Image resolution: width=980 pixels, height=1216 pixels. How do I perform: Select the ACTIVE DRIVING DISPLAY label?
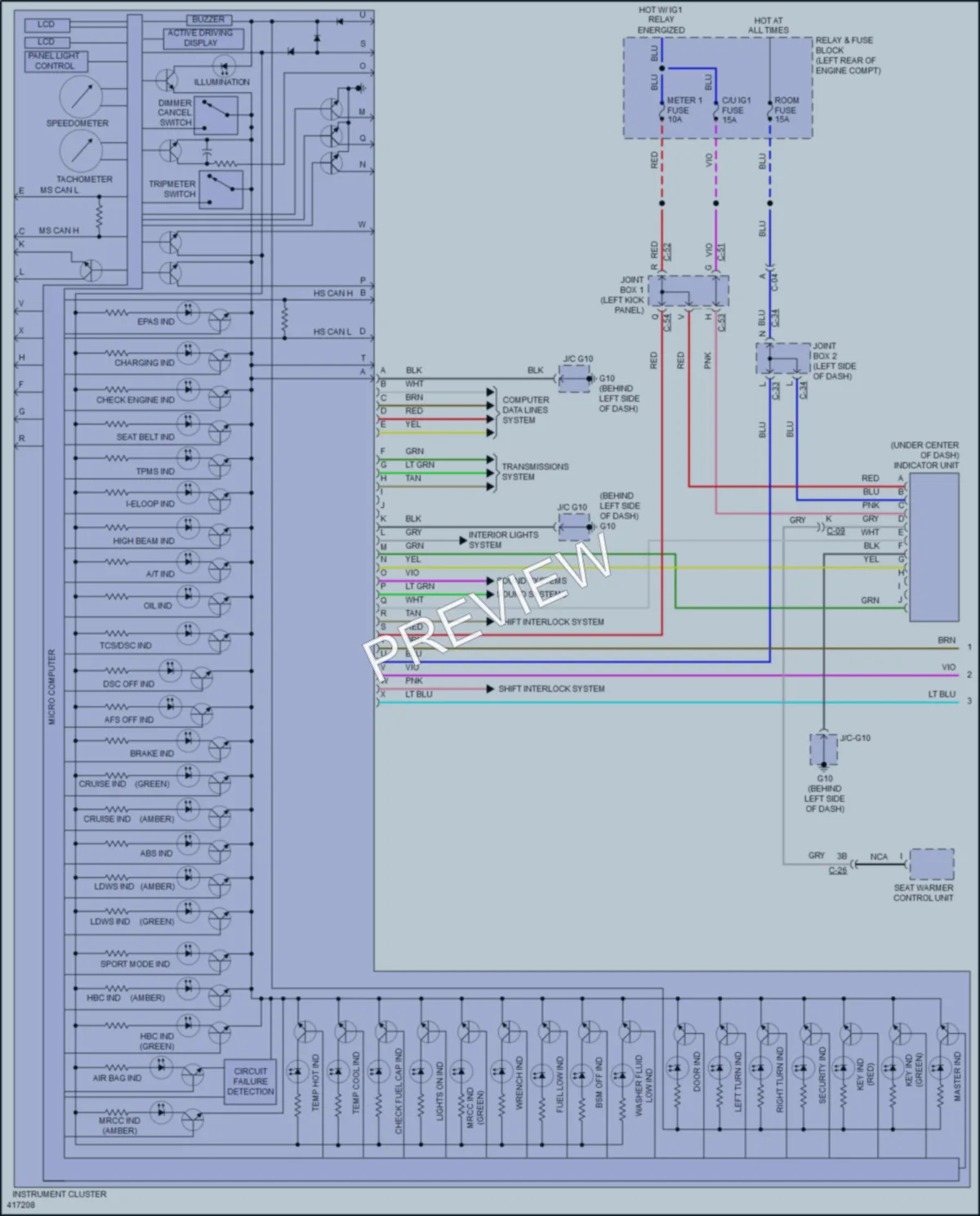click(200, 38)
